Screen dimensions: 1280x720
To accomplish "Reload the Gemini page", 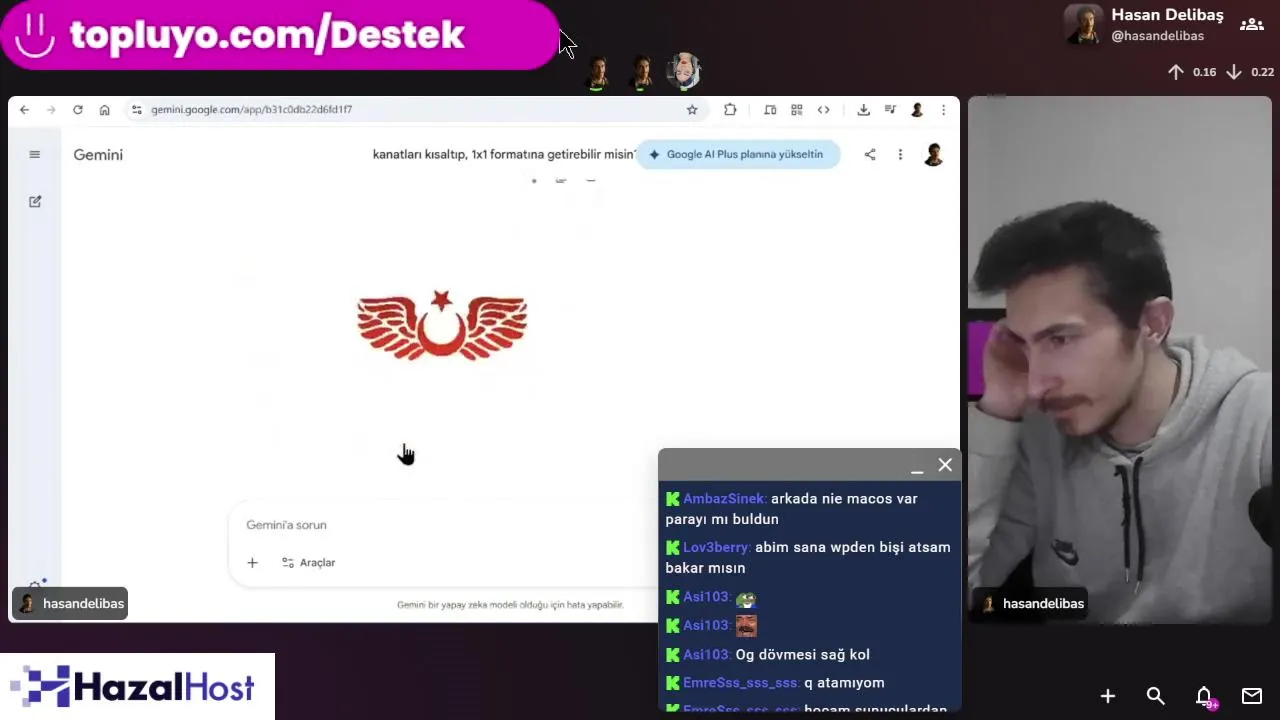I will (x=77, y=110).
